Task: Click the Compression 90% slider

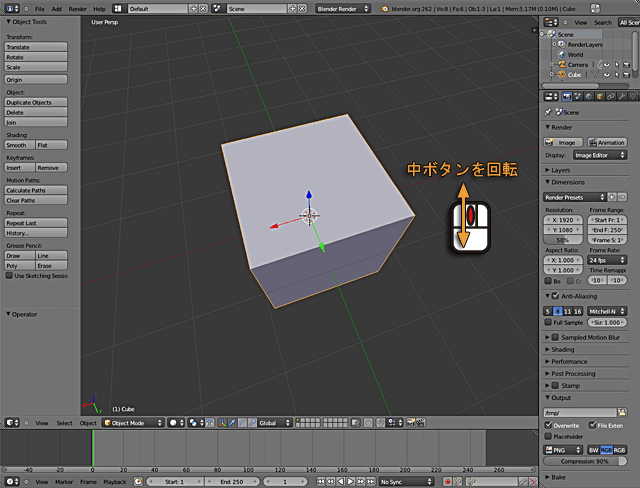Action: [585, 461]
